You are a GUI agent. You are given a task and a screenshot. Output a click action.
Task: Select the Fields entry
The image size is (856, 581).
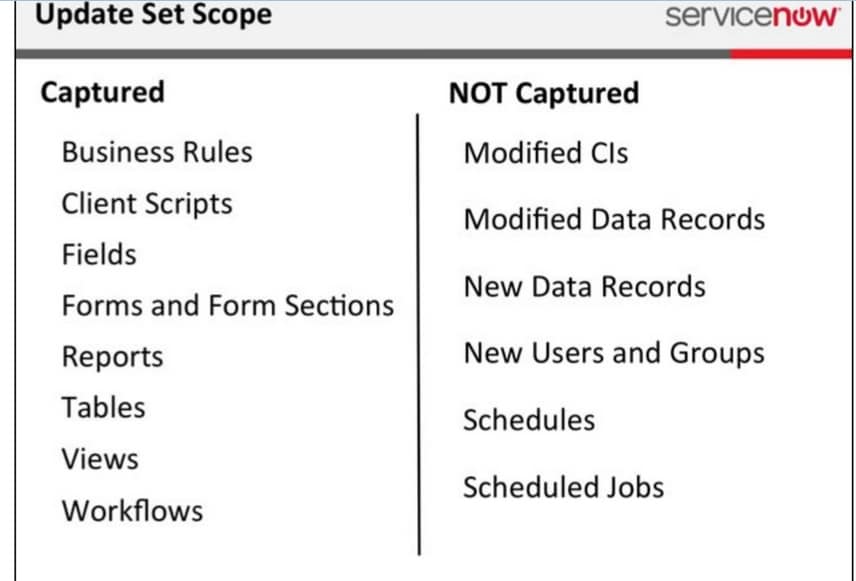(x=99, y=254)
